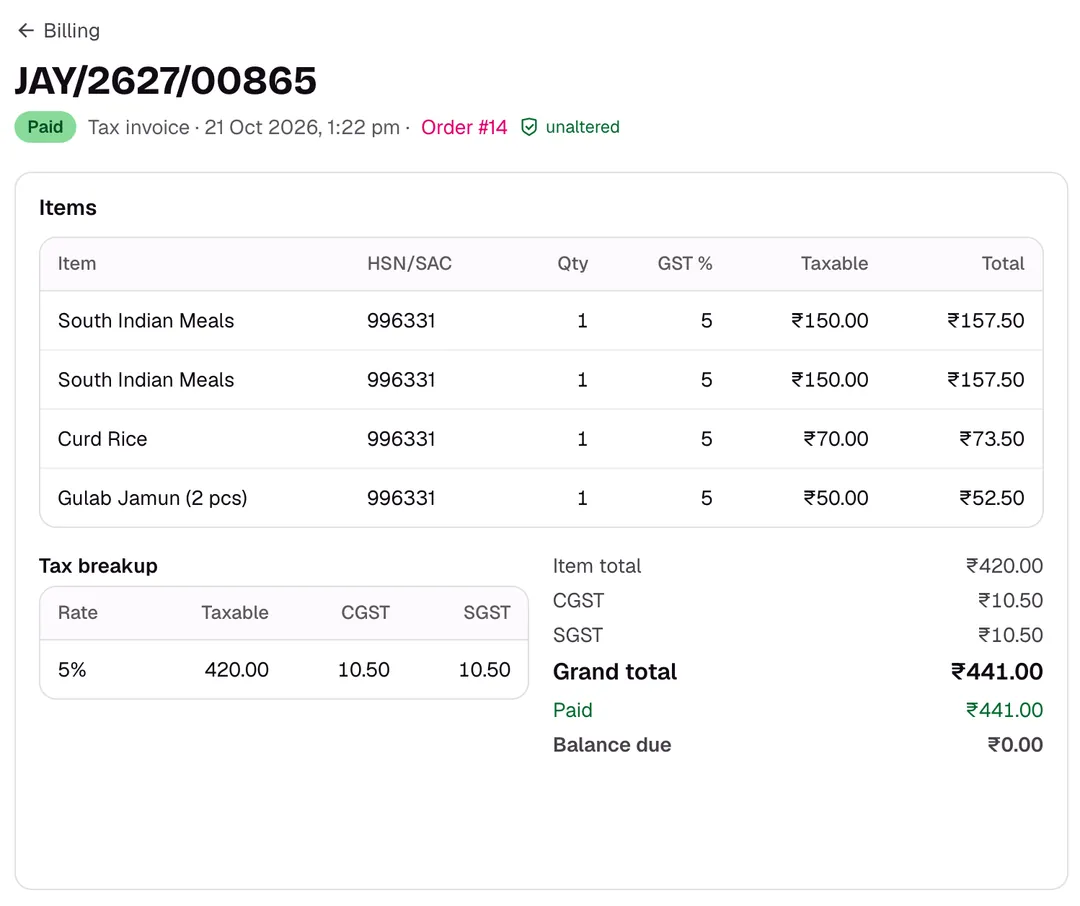The image size is (1080, 906).
Task: Click the HSN/SAC column header
Action: click(x=409, y=263)
